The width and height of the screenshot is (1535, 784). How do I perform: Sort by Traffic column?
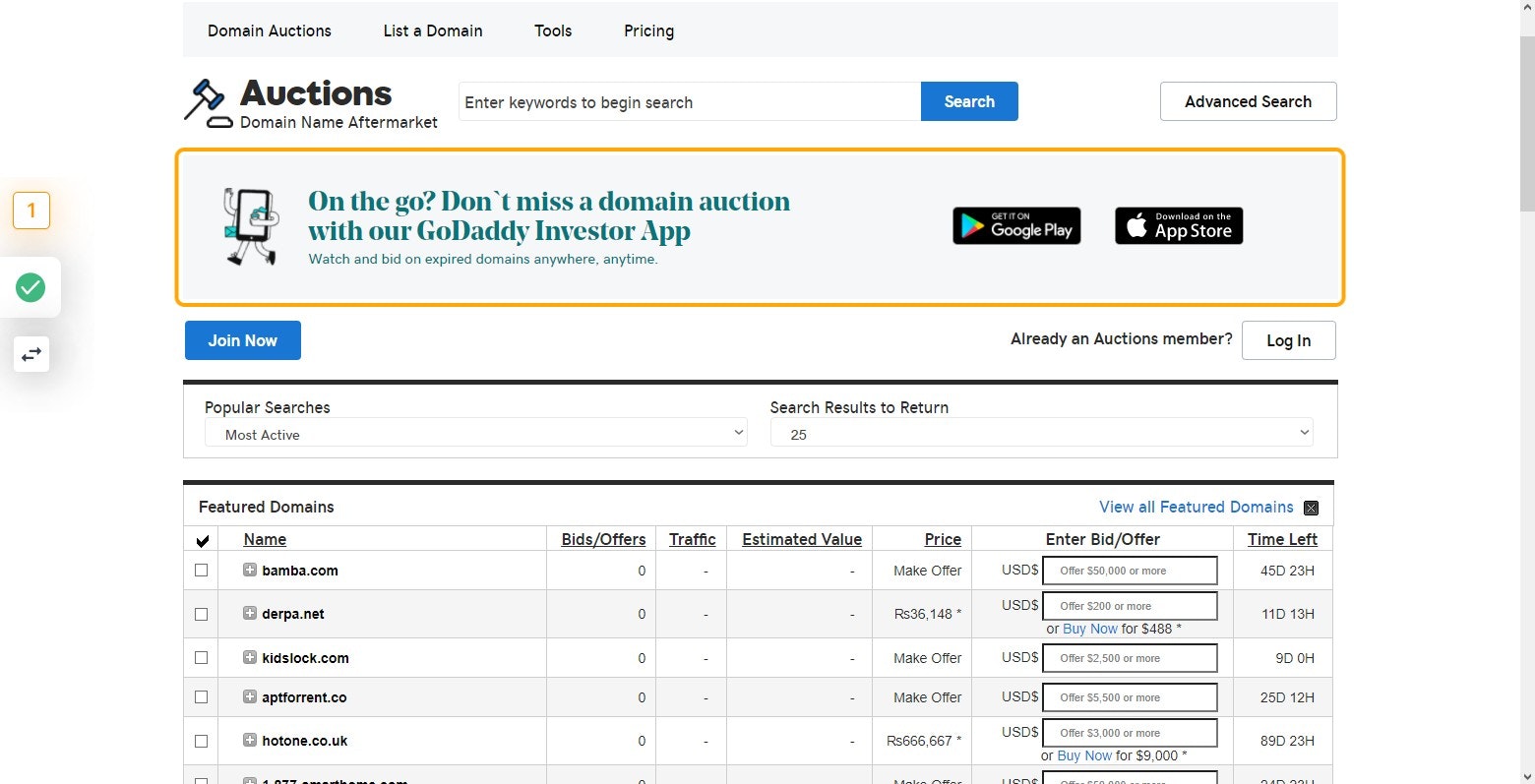693,539
